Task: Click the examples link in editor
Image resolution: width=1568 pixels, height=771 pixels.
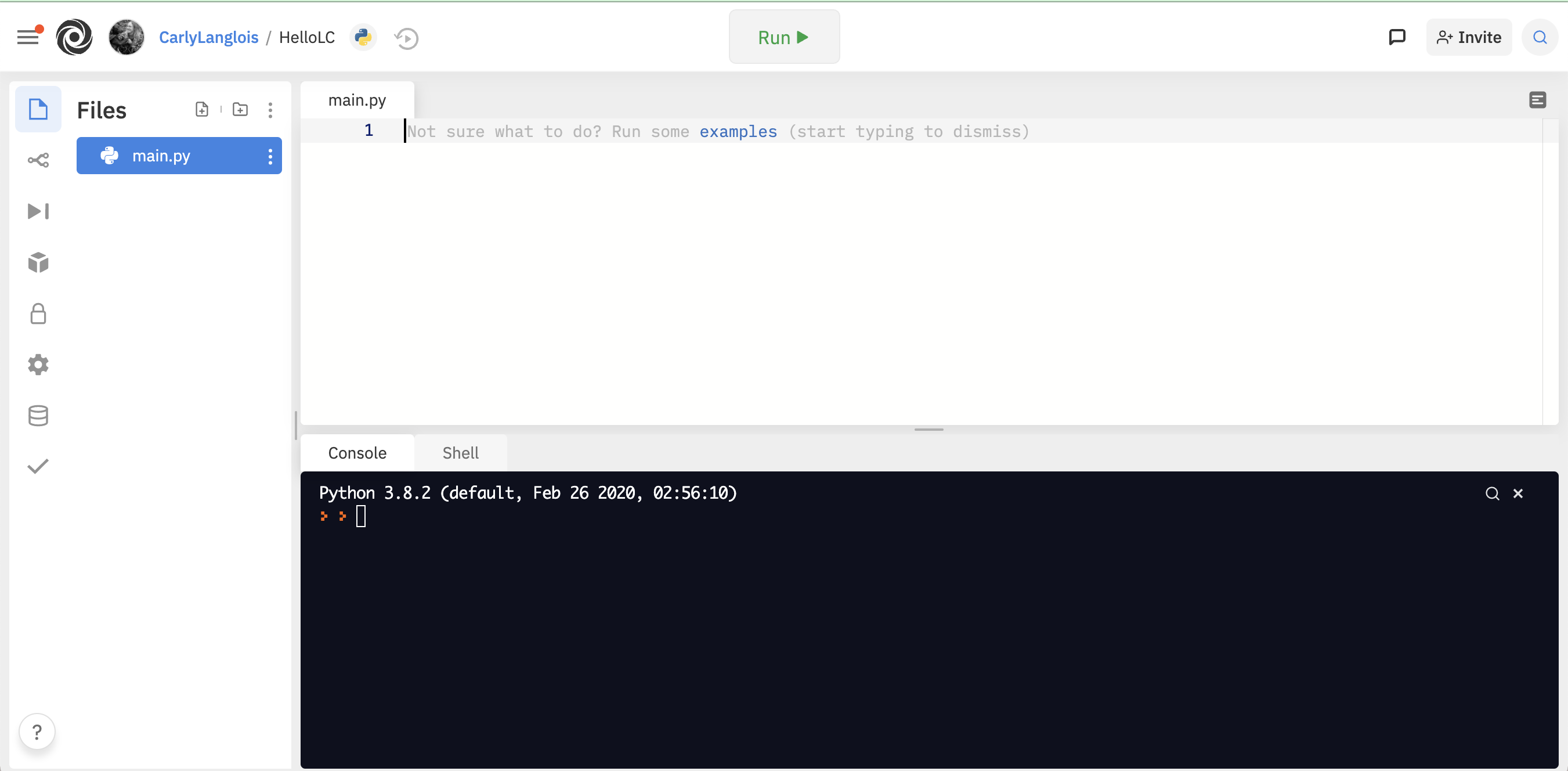Action: 738,132
